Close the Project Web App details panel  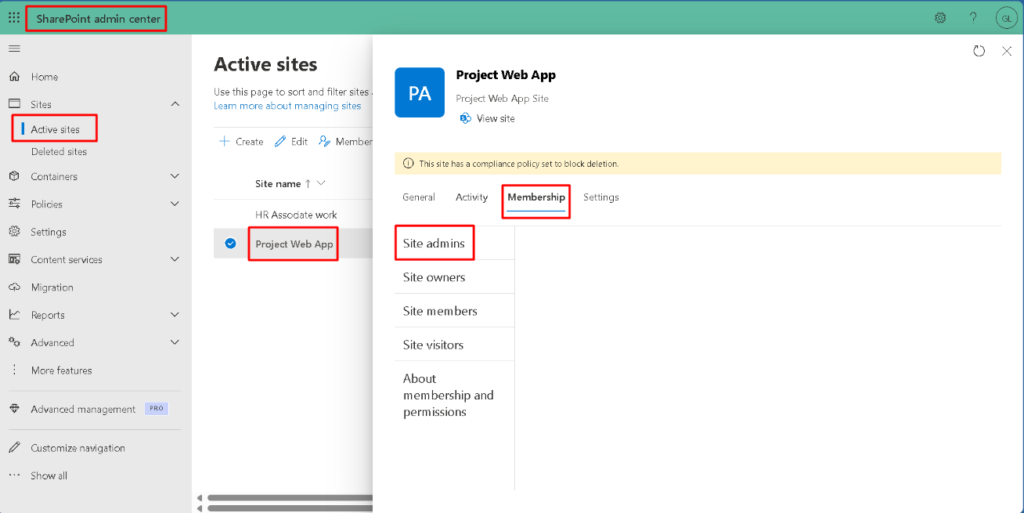[x=1006, y=51]
